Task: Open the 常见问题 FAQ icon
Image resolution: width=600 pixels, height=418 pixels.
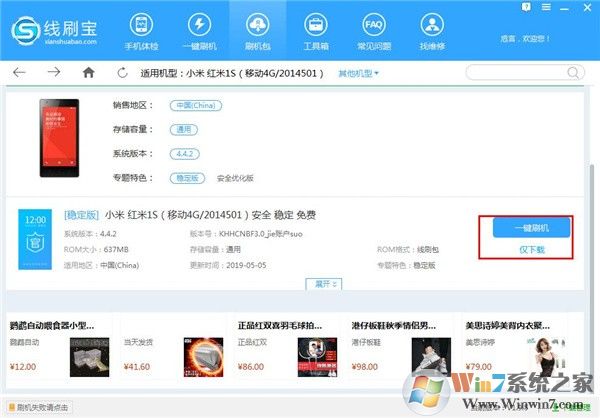Action: pos(374,31)
